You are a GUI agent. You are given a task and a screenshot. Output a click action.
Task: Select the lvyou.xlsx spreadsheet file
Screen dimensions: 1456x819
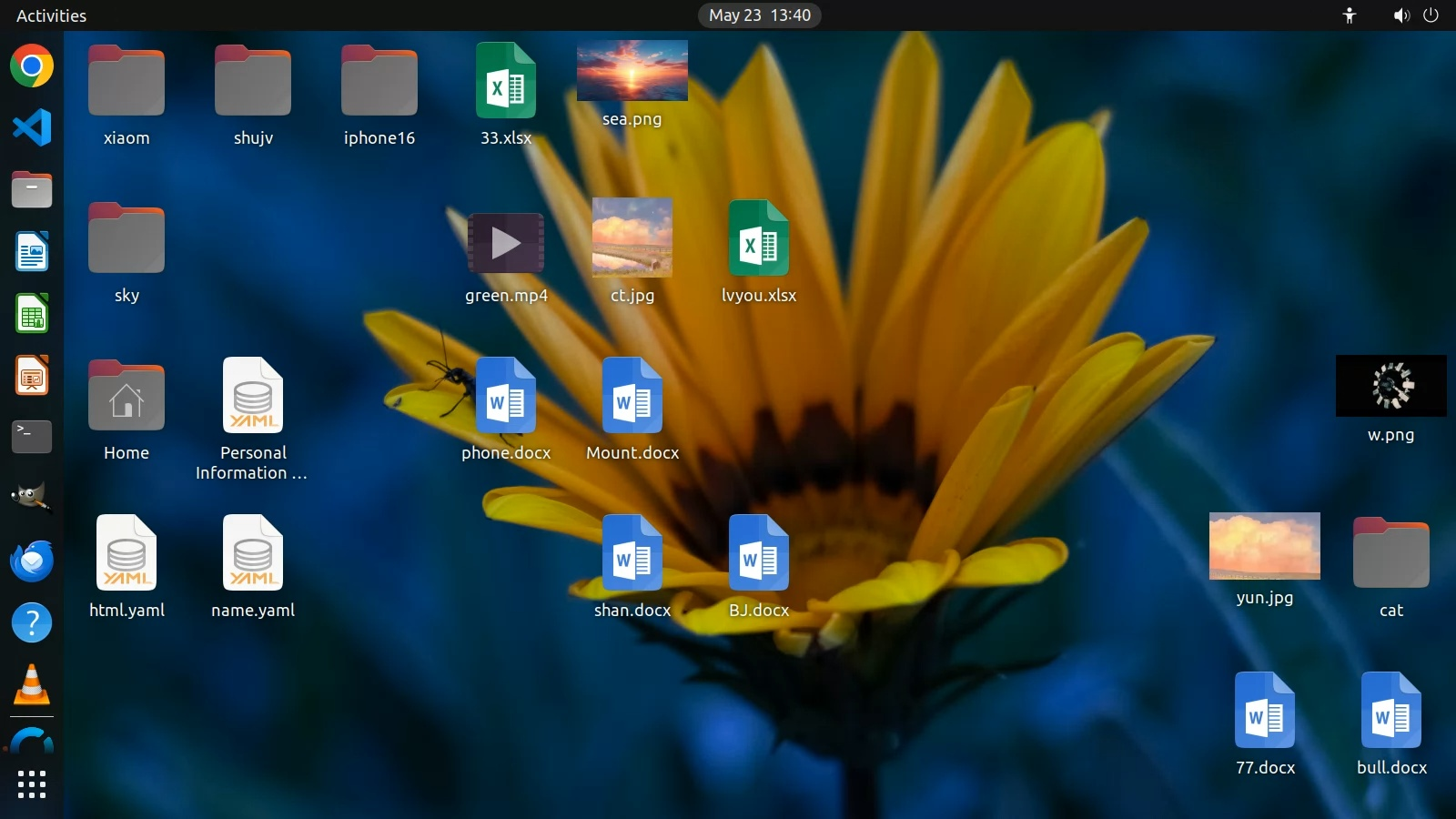(x=758, y=239)
